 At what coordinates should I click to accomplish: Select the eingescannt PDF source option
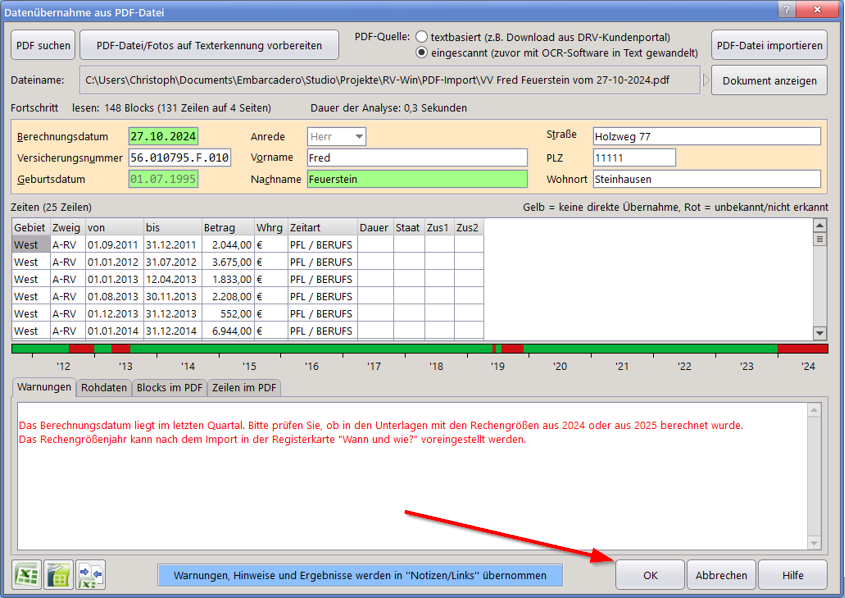tap(422, 52)
